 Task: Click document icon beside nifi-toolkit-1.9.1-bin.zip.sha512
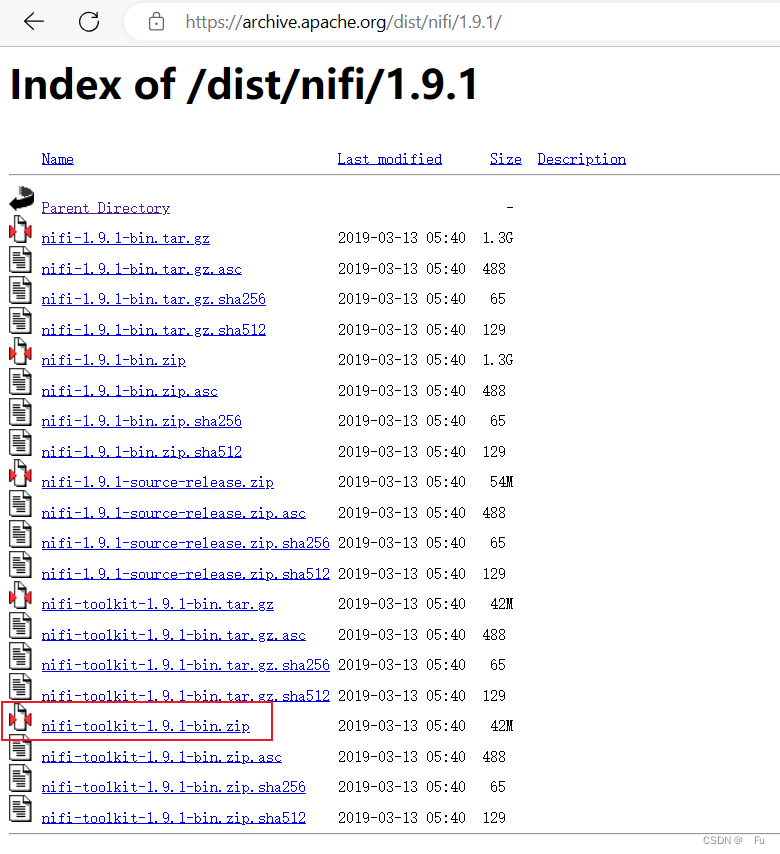tap(20, 808)
